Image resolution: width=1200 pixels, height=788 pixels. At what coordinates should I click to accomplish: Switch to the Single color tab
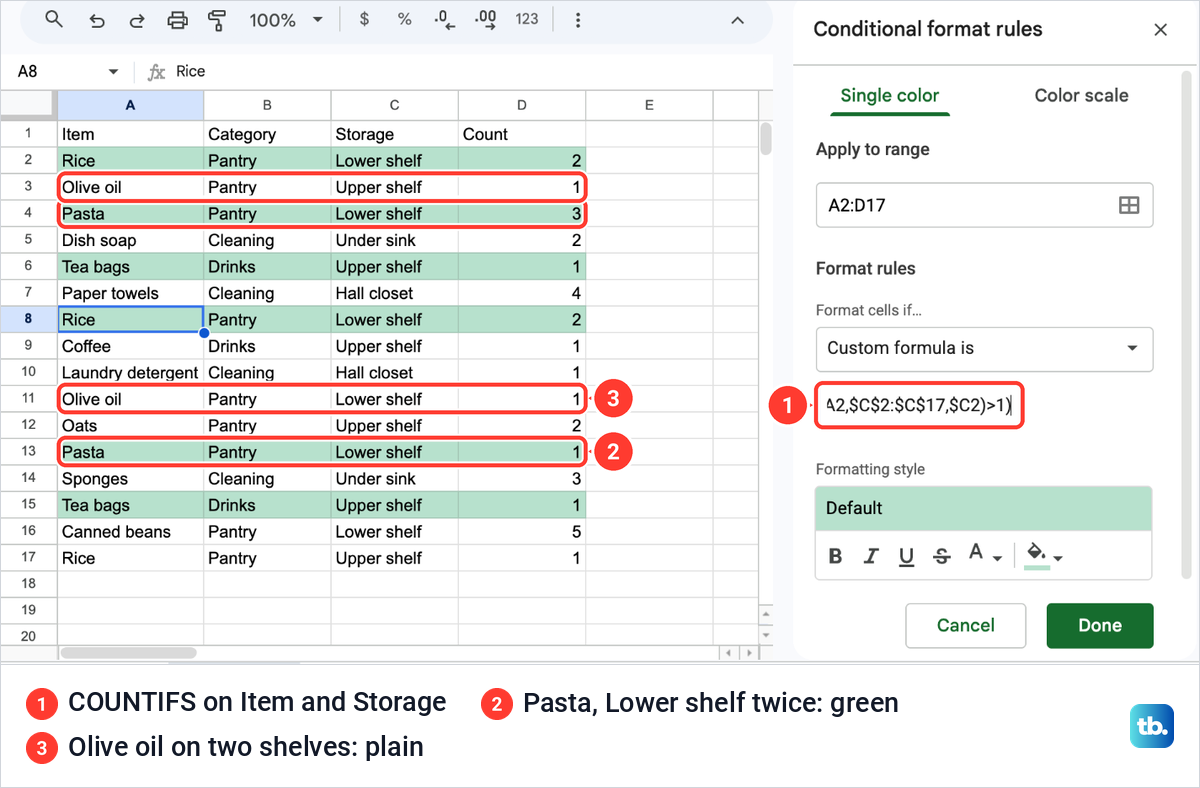pos(889,96)
